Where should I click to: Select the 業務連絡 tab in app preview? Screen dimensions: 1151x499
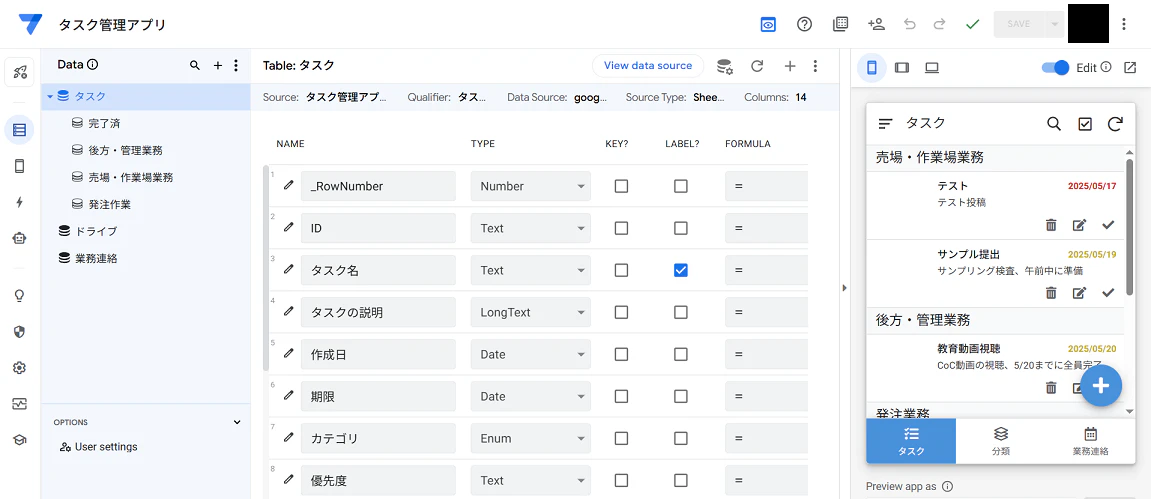coord(1090,441)
